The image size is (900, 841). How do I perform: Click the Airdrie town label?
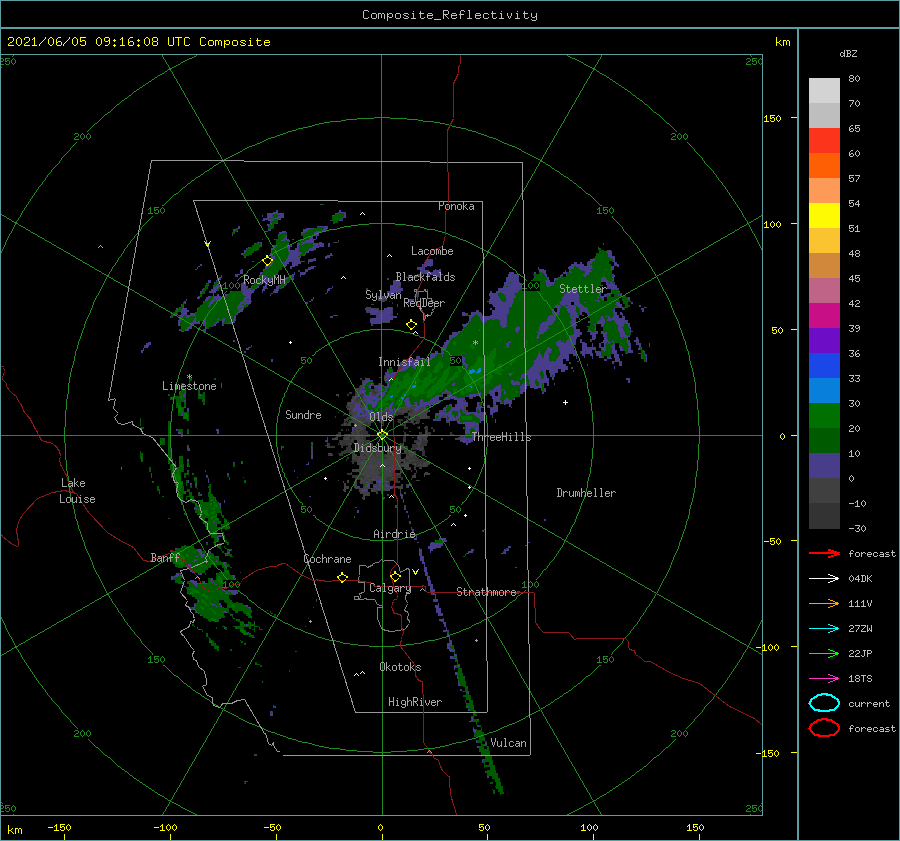[x=394, y=534]
